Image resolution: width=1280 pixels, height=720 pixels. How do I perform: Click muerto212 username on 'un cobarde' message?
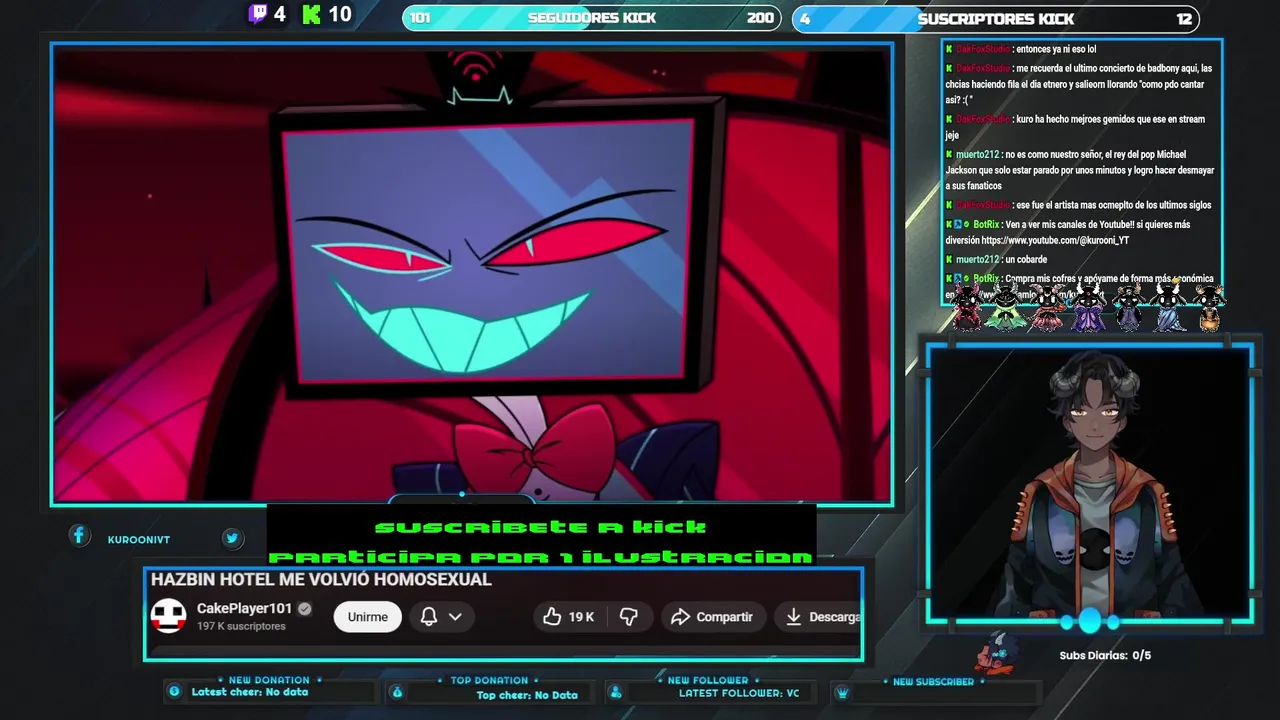tap(977, 260)
